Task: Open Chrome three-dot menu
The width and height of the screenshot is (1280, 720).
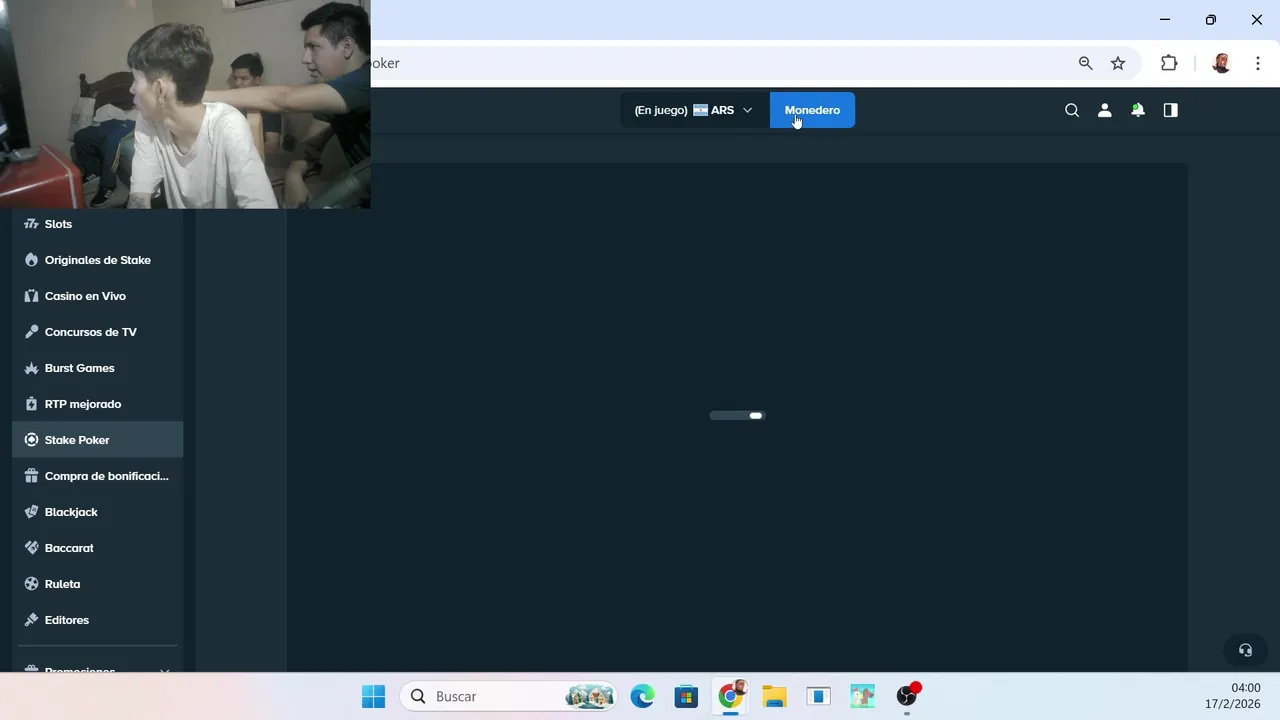Action: (1258, 63)
